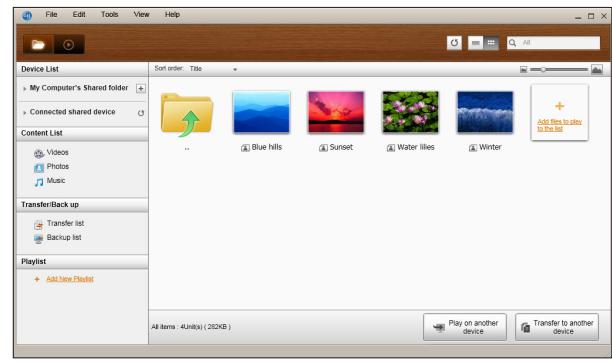The height and width of the screenshot is (362, 612).
Task: Switch to the player mode icon
Action: tap(69, 44)
